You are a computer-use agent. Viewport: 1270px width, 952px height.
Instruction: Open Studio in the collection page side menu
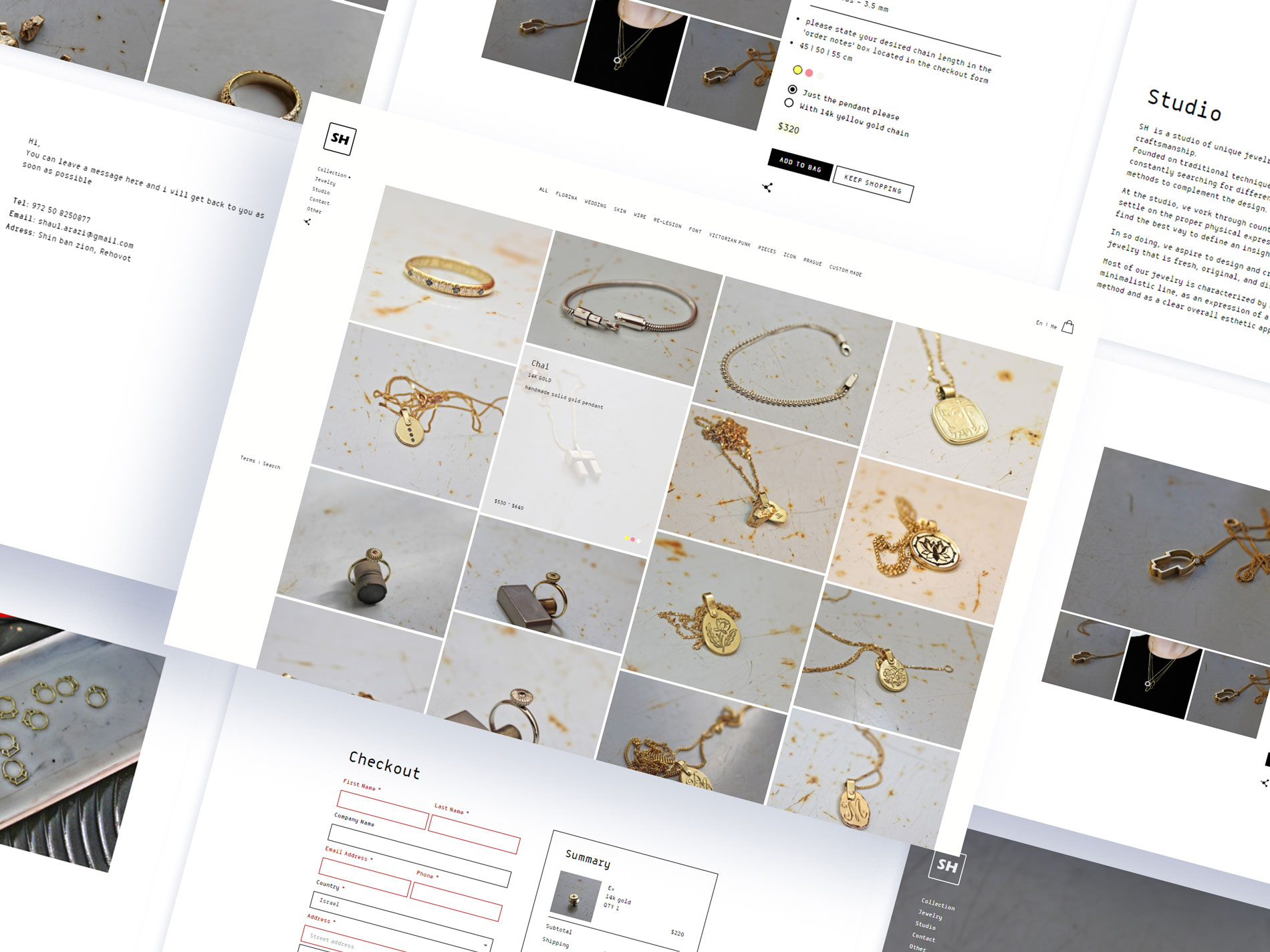[x=322, y=190]
